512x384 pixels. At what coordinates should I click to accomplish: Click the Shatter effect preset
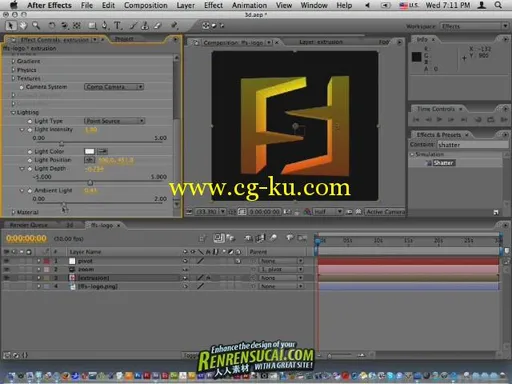tap(443, 163)
